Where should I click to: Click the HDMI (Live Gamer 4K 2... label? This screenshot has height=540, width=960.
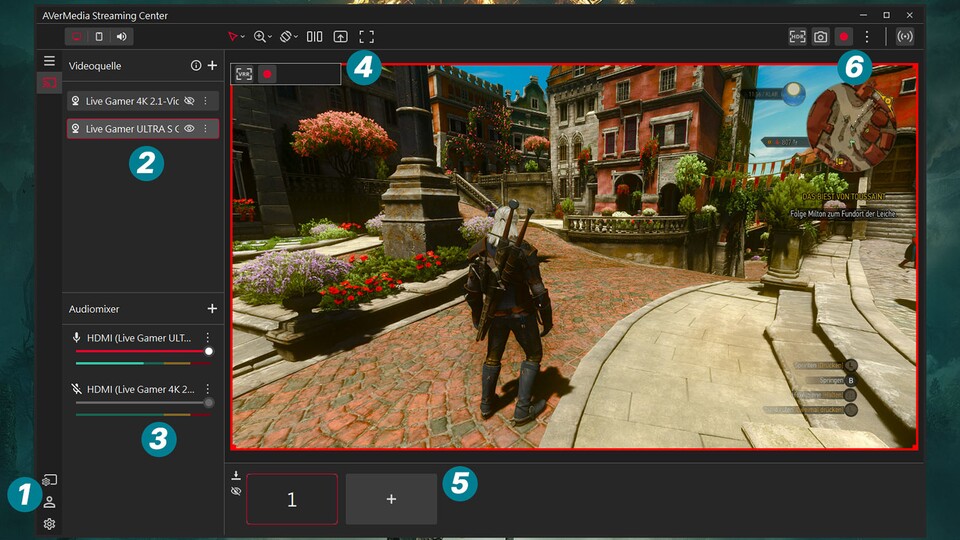[x=141, y=389]
